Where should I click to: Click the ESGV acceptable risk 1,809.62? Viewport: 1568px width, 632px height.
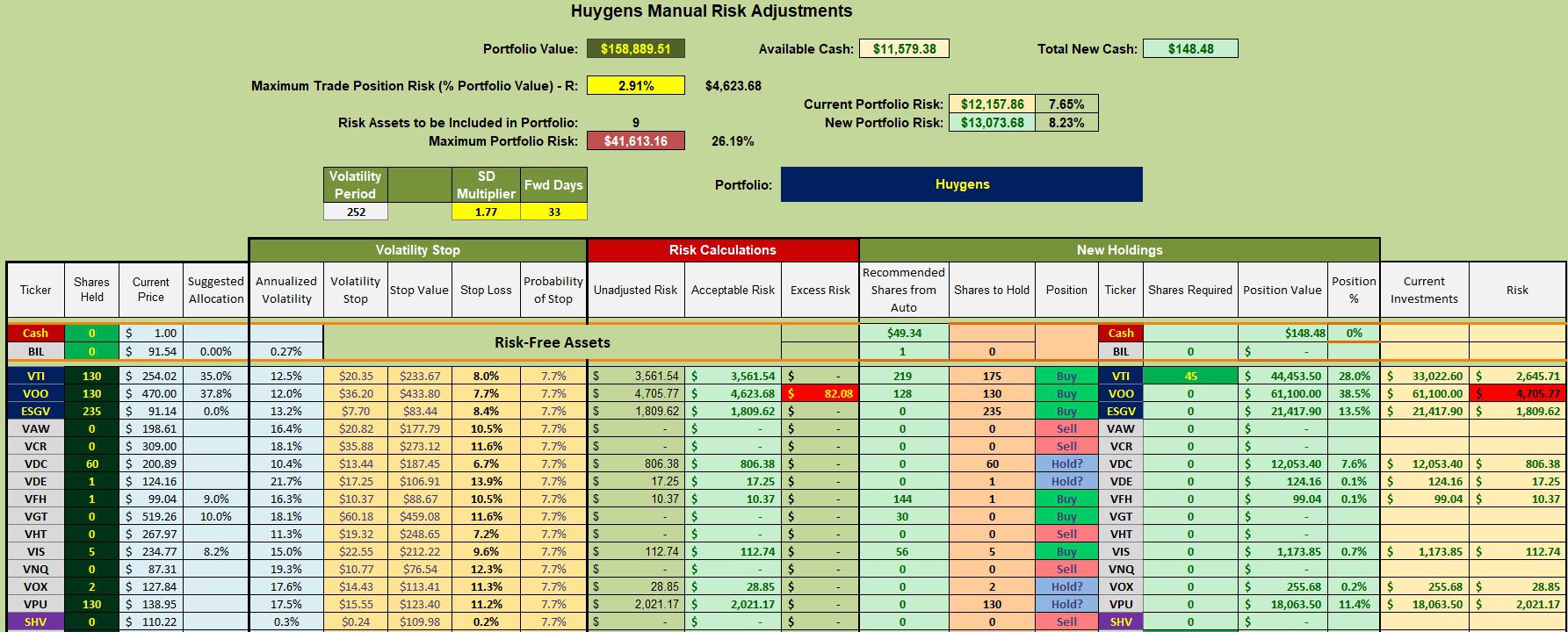tap(733, 411)
